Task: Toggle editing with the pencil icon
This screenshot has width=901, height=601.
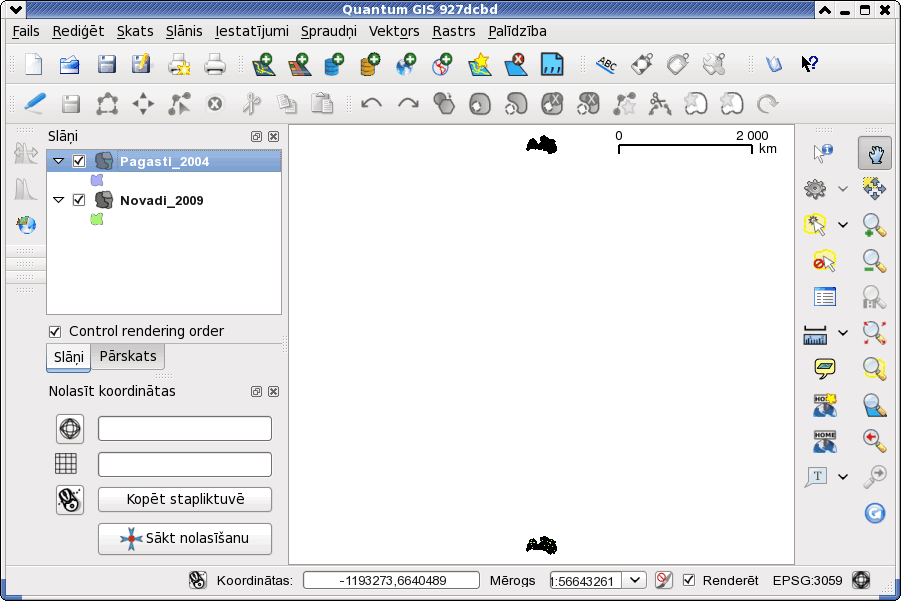Action: pyautogui.click(x=35, y=103)
